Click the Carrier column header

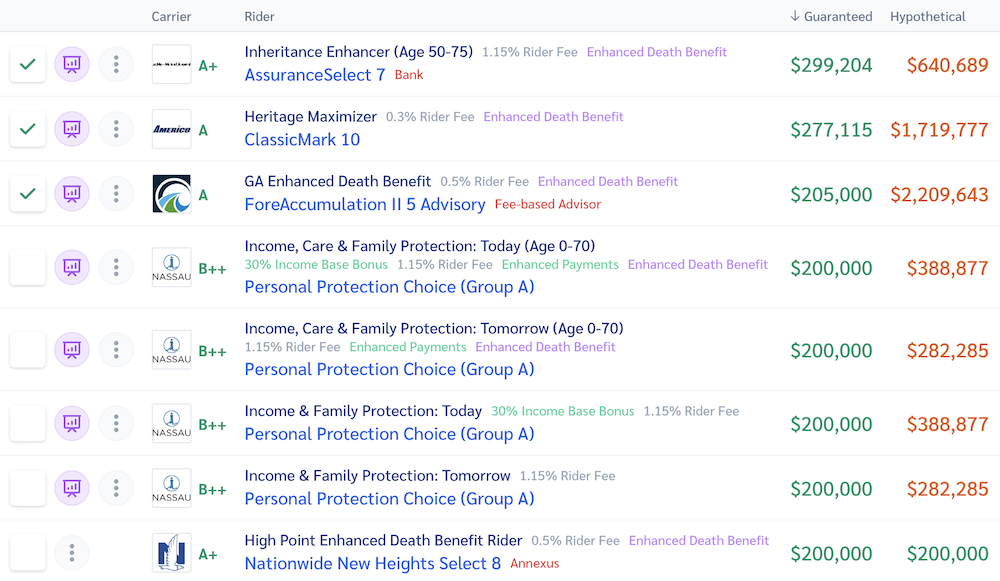tap(171, 16)
